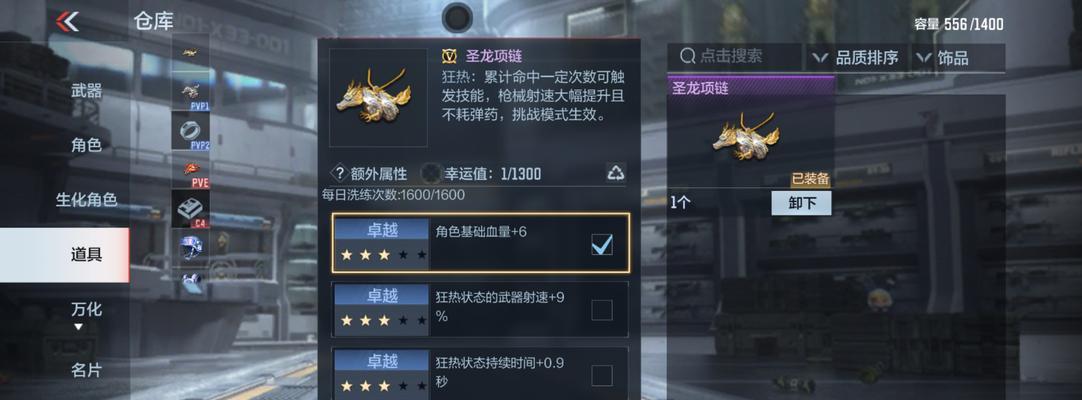Viewport: 1082px width, 400px height.
Task: Click the clover icon next to 幸运值
Action: click(x=431, y=172)
